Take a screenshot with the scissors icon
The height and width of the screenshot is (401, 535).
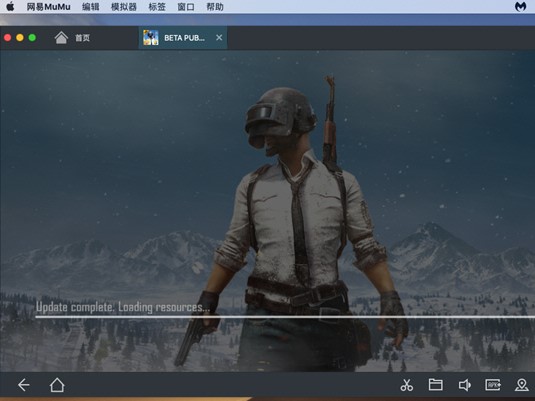(406, 385)
